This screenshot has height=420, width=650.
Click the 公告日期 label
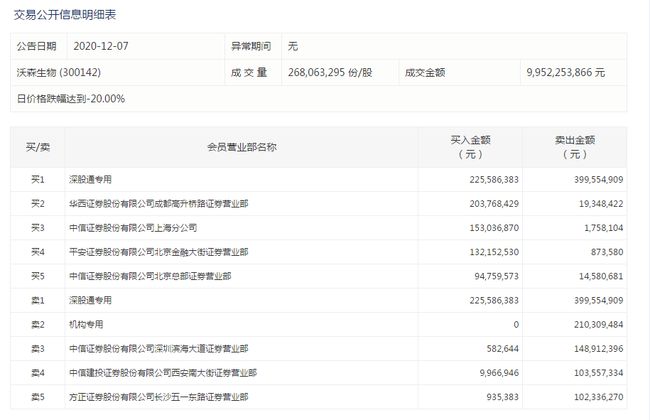(x=36, y=46)
